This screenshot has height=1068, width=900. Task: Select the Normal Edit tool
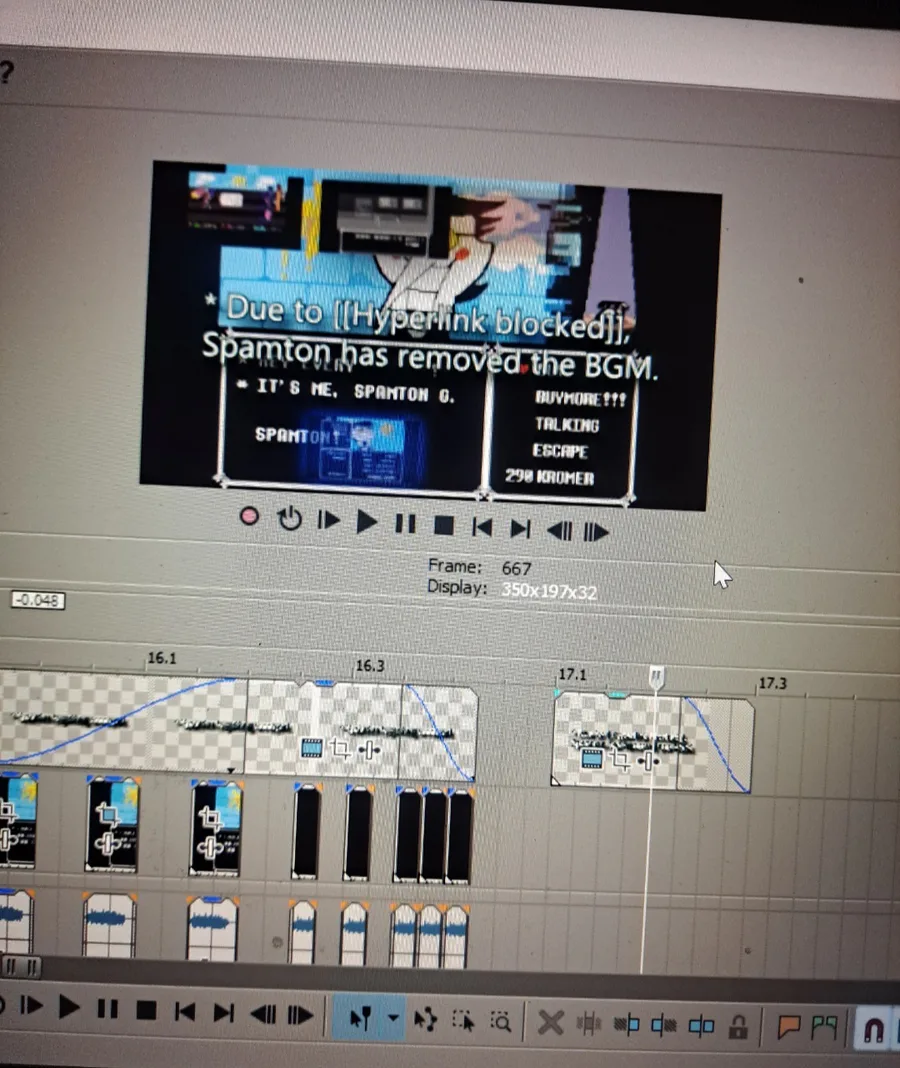(359, 1018)
